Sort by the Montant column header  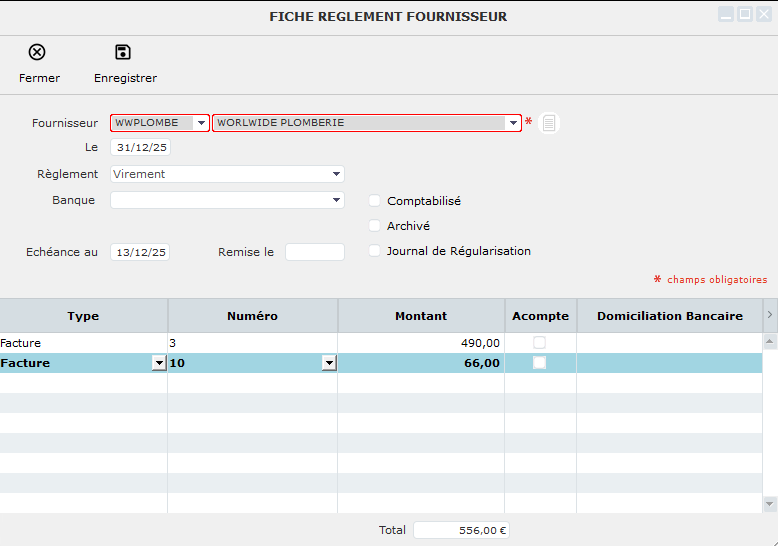coord(421,316)
